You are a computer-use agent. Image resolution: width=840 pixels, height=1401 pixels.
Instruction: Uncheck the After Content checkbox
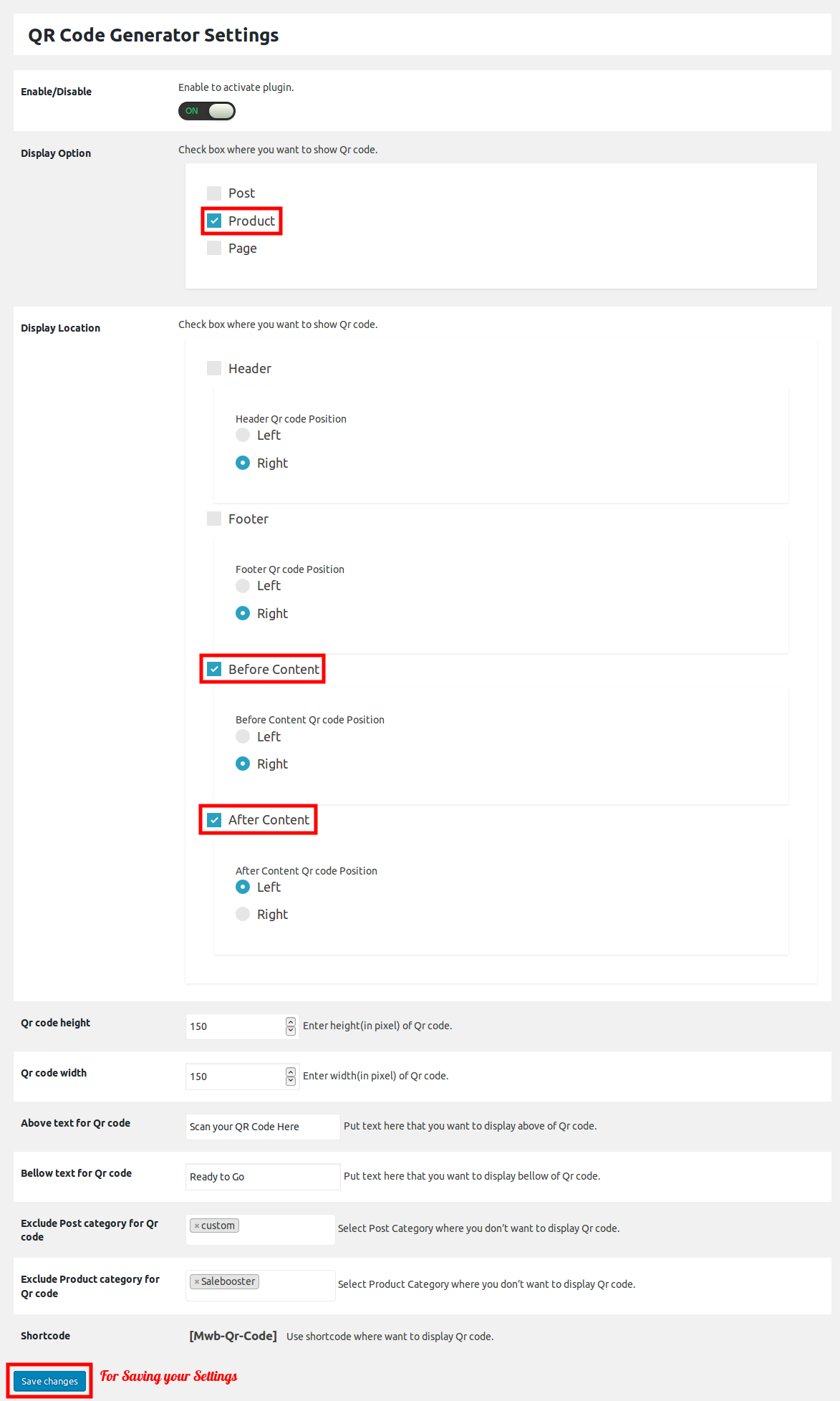[x=214, y=819]
